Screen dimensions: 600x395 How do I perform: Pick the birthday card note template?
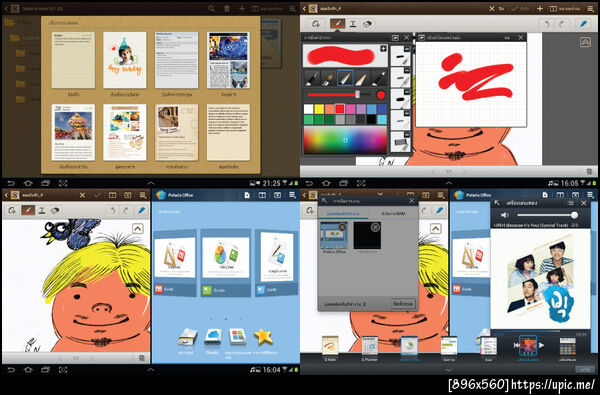(125, 60)
